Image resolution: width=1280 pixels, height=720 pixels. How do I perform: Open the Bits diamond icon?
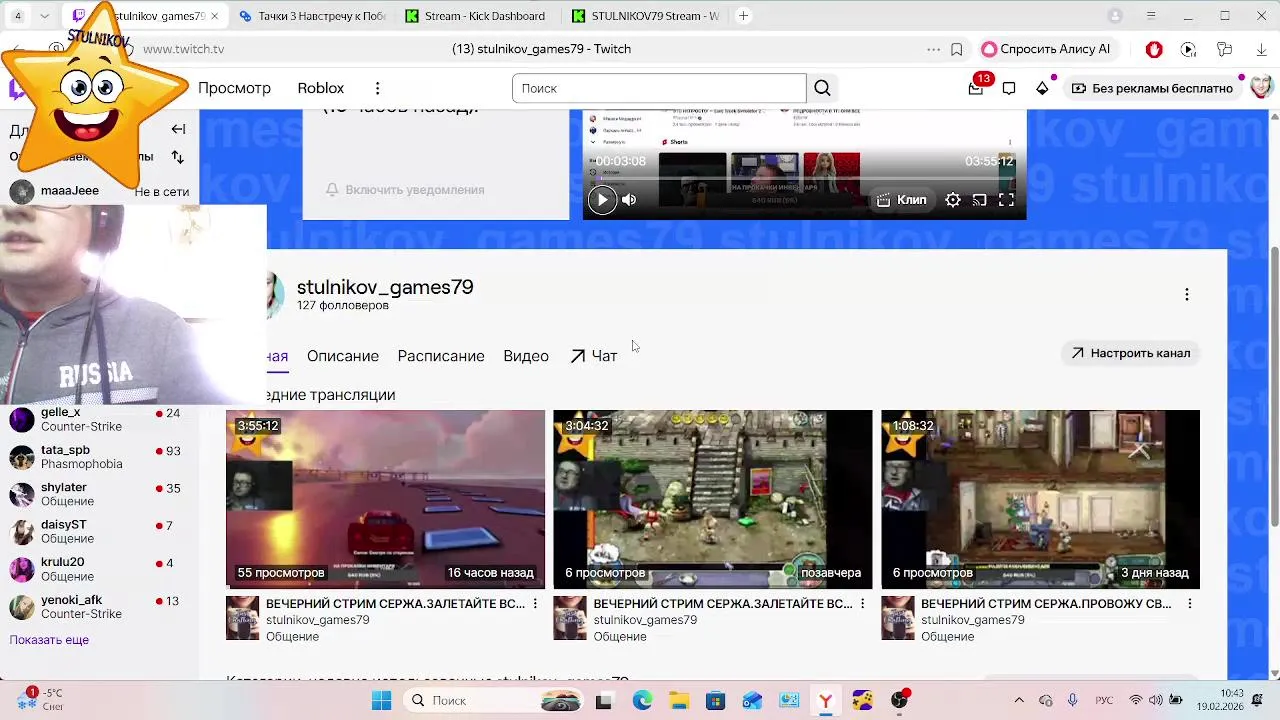(1042, 88)
